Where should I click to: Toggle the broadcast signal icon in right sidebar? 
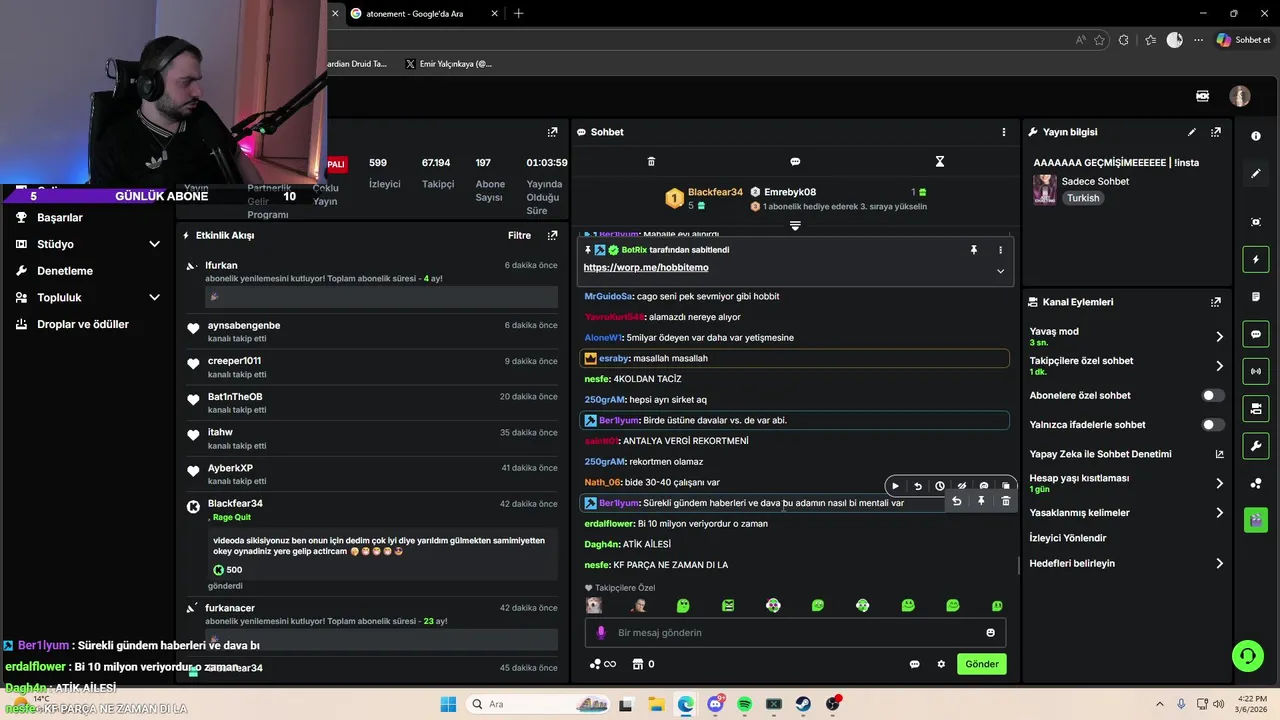tap(1256, 371)
